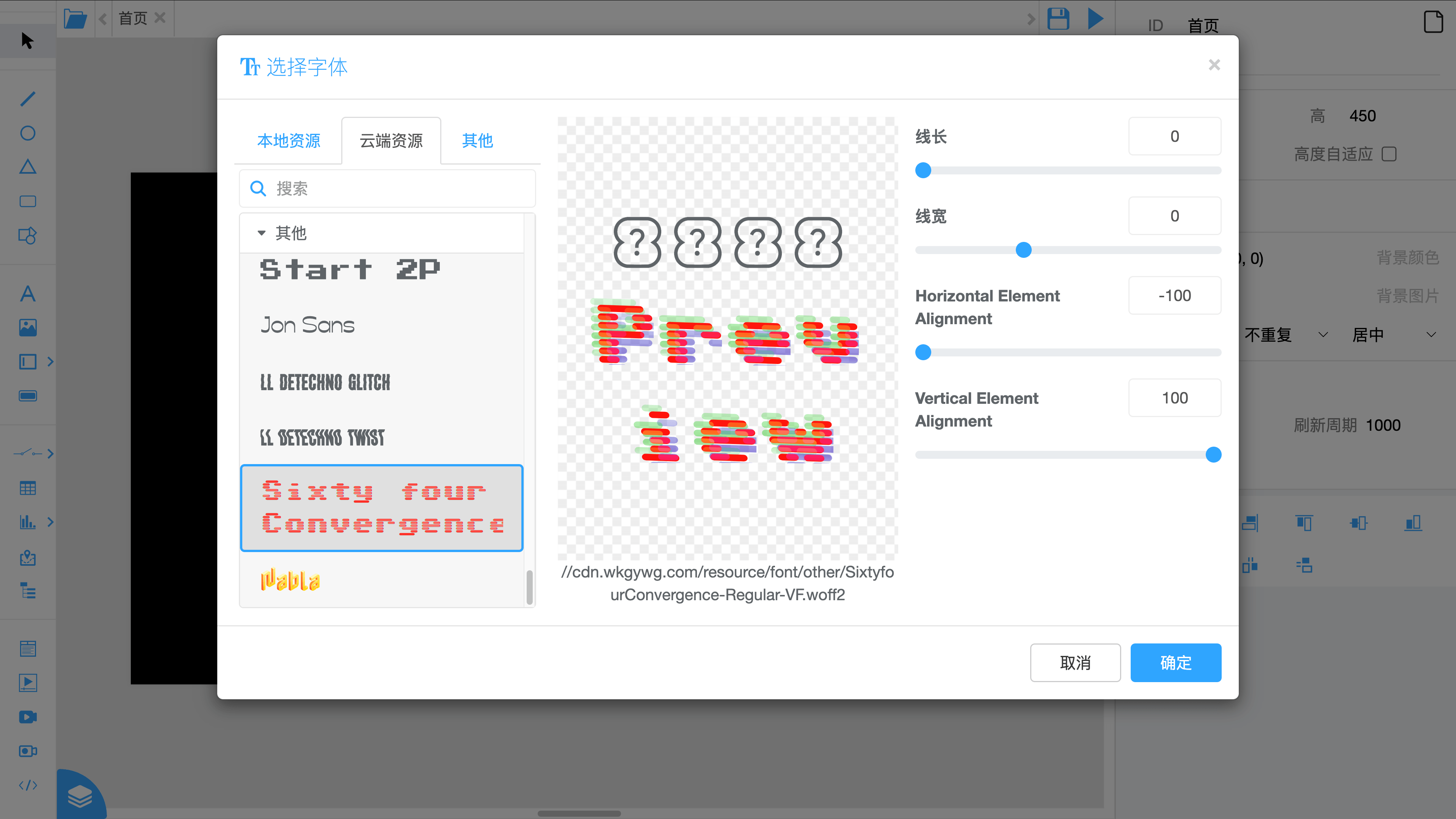The width and height of the screenshot is (1456, 819).
Task: Open the 居中 position dropdown
Action: pyautogui.click(x=1394, y=334)
